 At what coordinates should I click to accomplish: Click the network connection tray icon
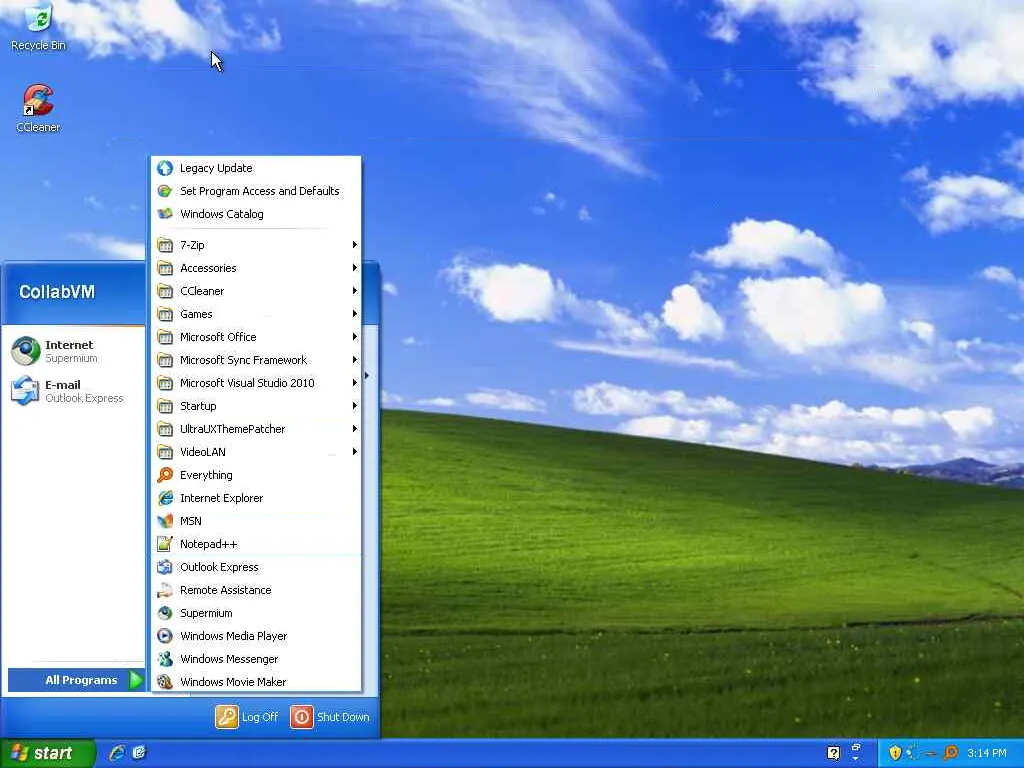pyautogui.click(x=913, y=753)
